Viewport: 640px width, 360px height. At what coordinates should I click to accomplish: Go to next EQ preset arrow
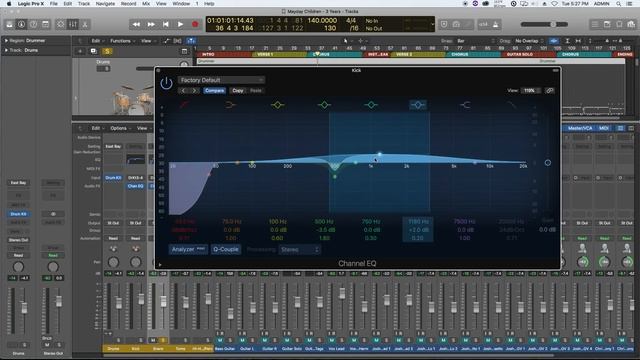point(194,91)
